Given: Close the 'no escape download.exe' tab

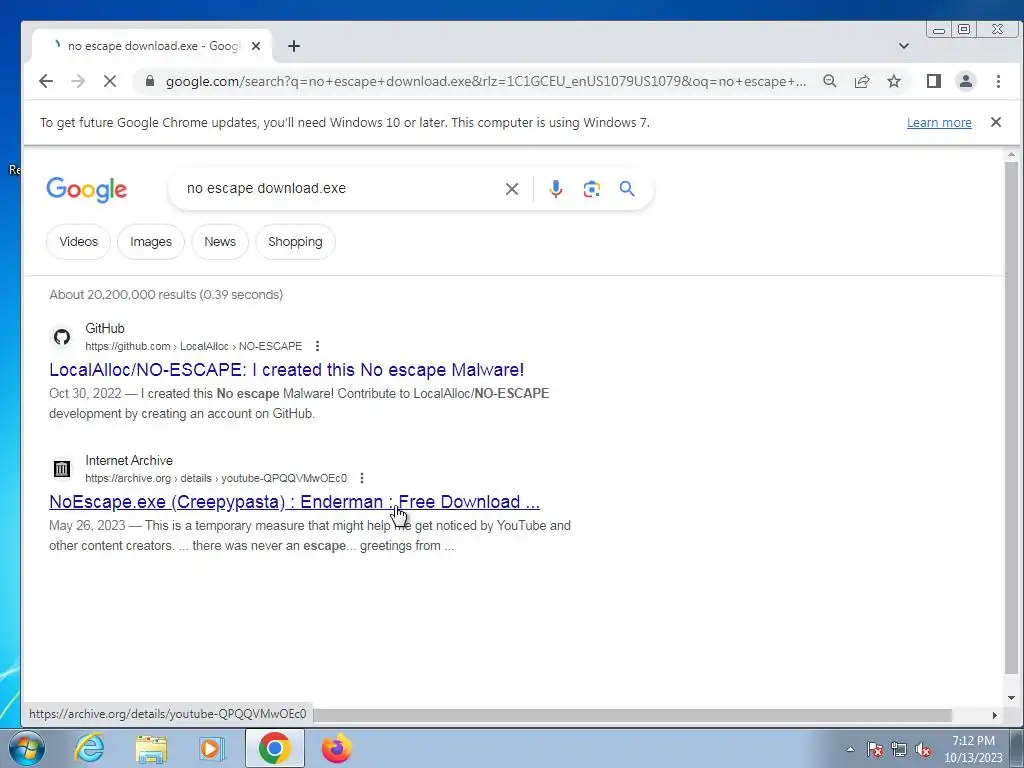Looking at the screenshot, I should click(x=256, y=46).
